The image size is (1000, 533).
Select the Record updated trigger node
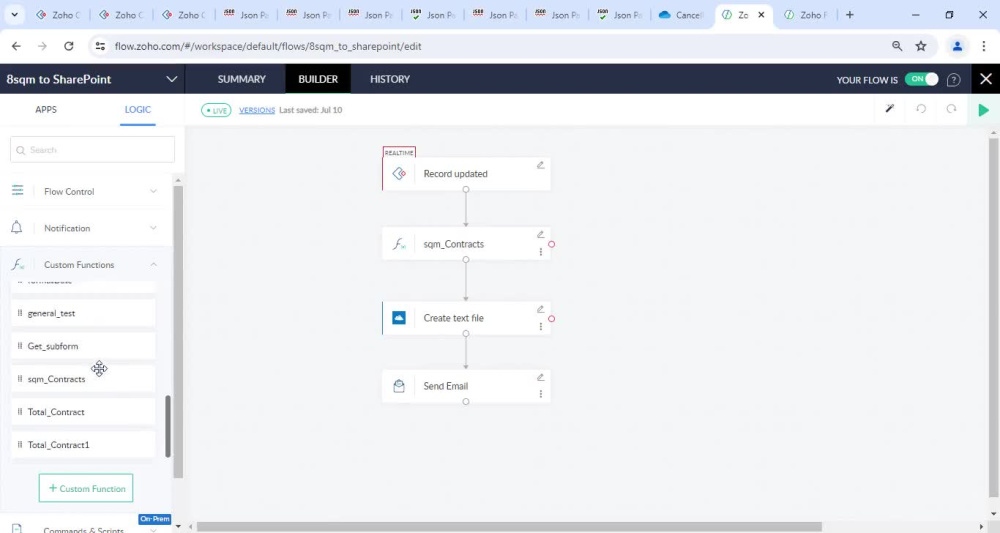(466, 173)
